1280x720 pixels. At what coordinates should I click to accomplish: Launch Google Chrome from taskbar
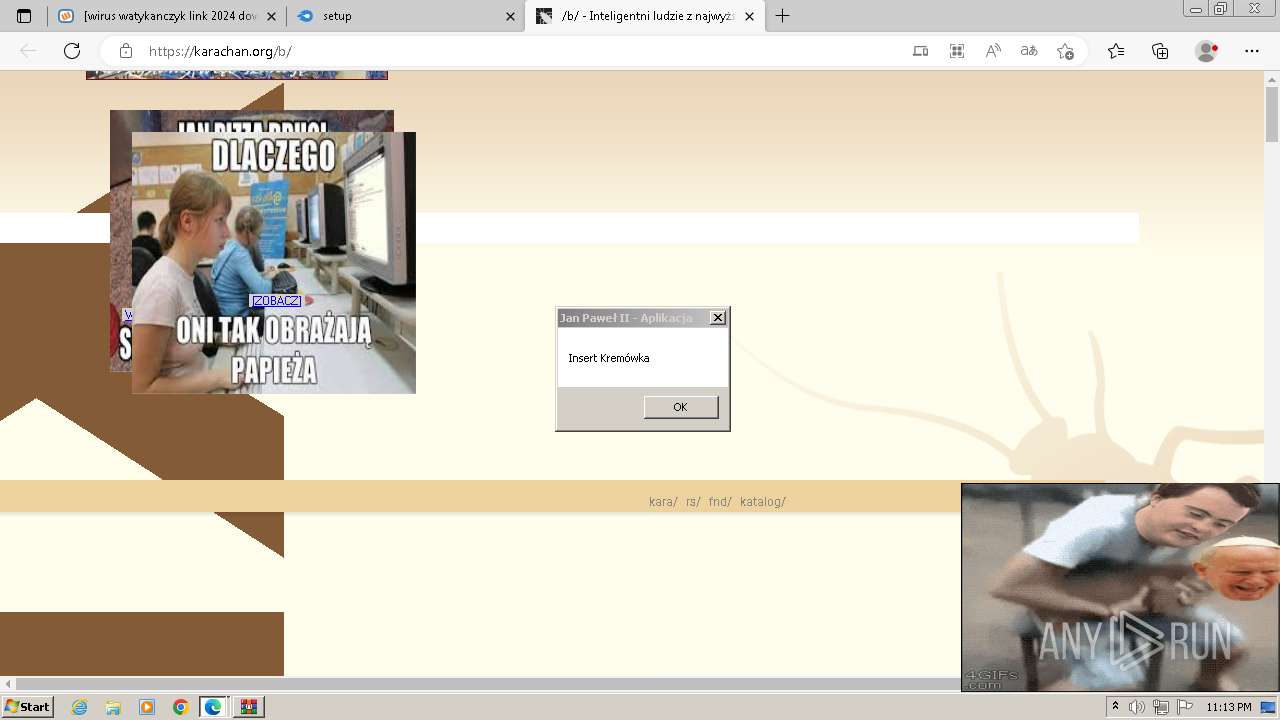point(180,707)
